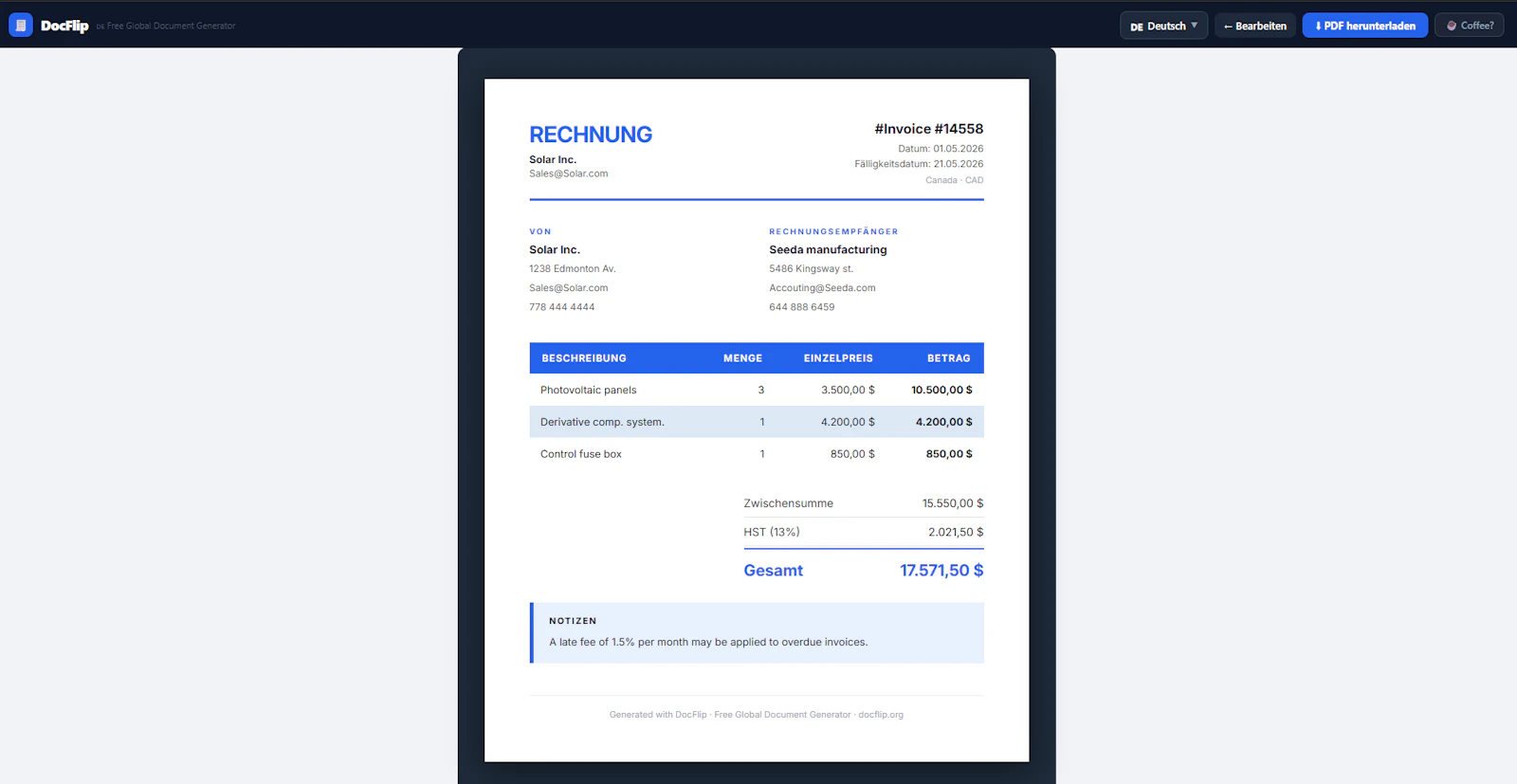Open the Deutsch language dropdown

[1163, 26]
